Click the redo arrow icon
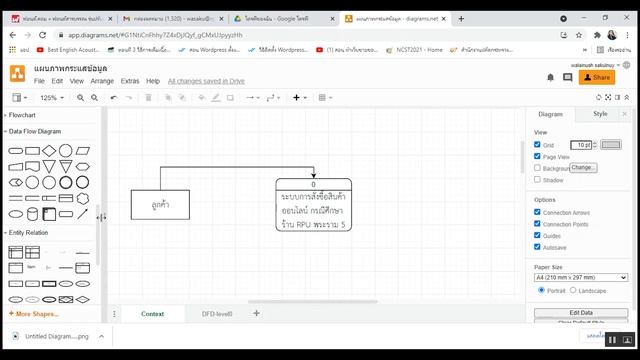Viewport: 640px width, 360px height. pyautogui.click(x=129, y=98)
